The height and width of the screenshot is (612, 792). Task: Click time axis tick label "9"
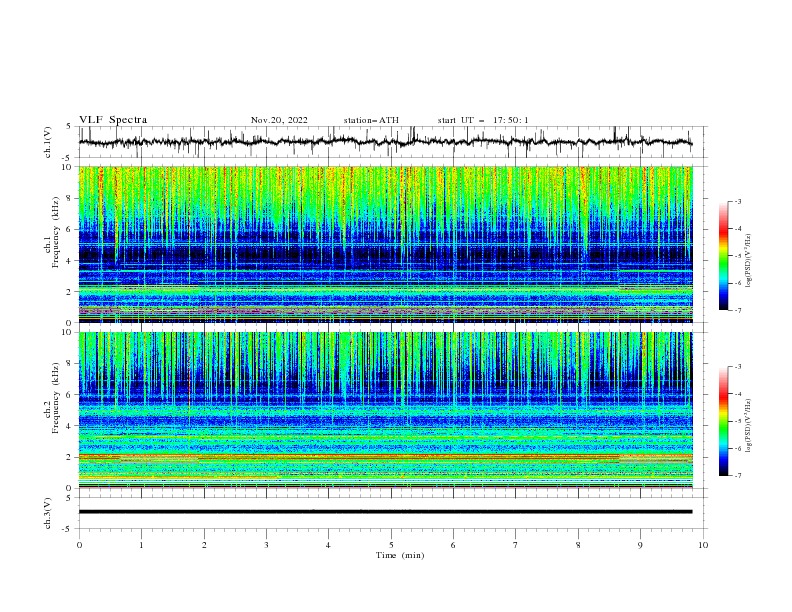tap(640, 545)
